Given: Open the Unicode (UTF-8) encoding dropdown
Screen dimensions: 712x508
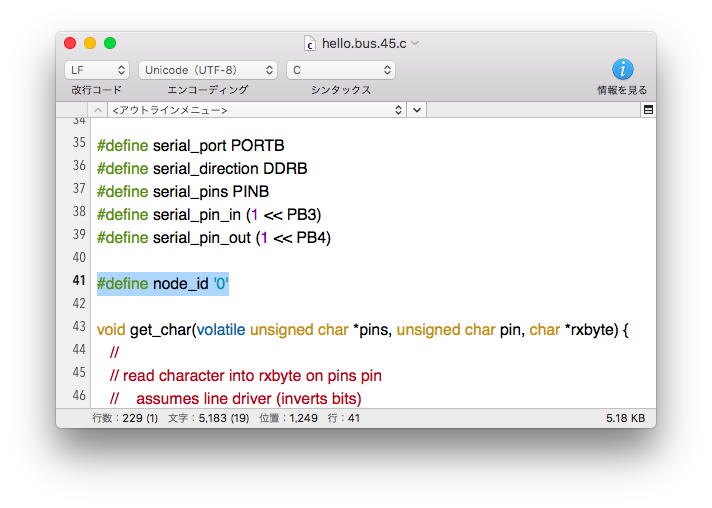Looking at the screenshot, I should (x=208, y=70).
